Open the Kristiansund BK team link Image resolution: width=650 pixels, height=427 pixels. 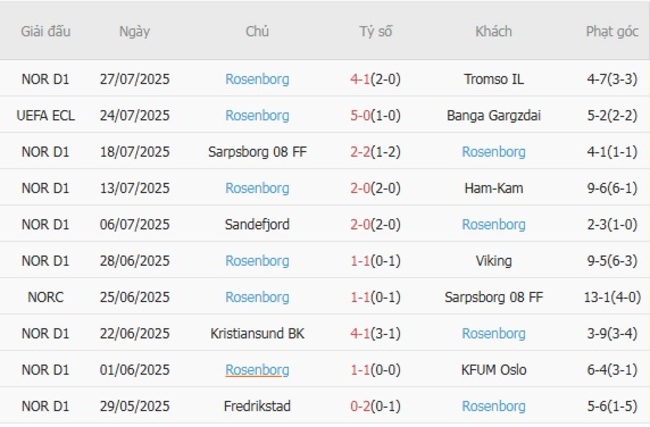[257, 333]
